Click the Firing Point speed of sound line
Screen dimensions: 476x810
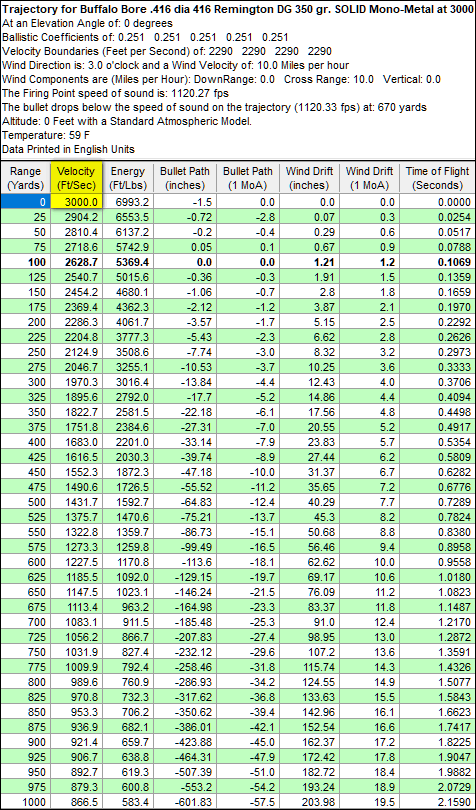(x=115, y=94)
